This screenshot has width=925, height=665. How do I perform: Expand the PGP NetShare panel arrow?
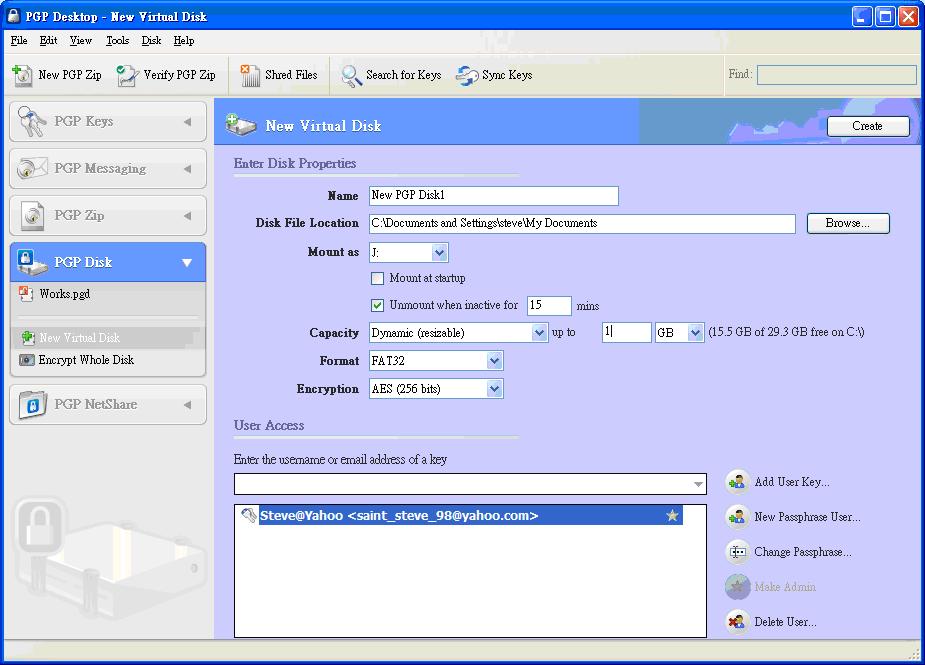(x=188, y=405)
